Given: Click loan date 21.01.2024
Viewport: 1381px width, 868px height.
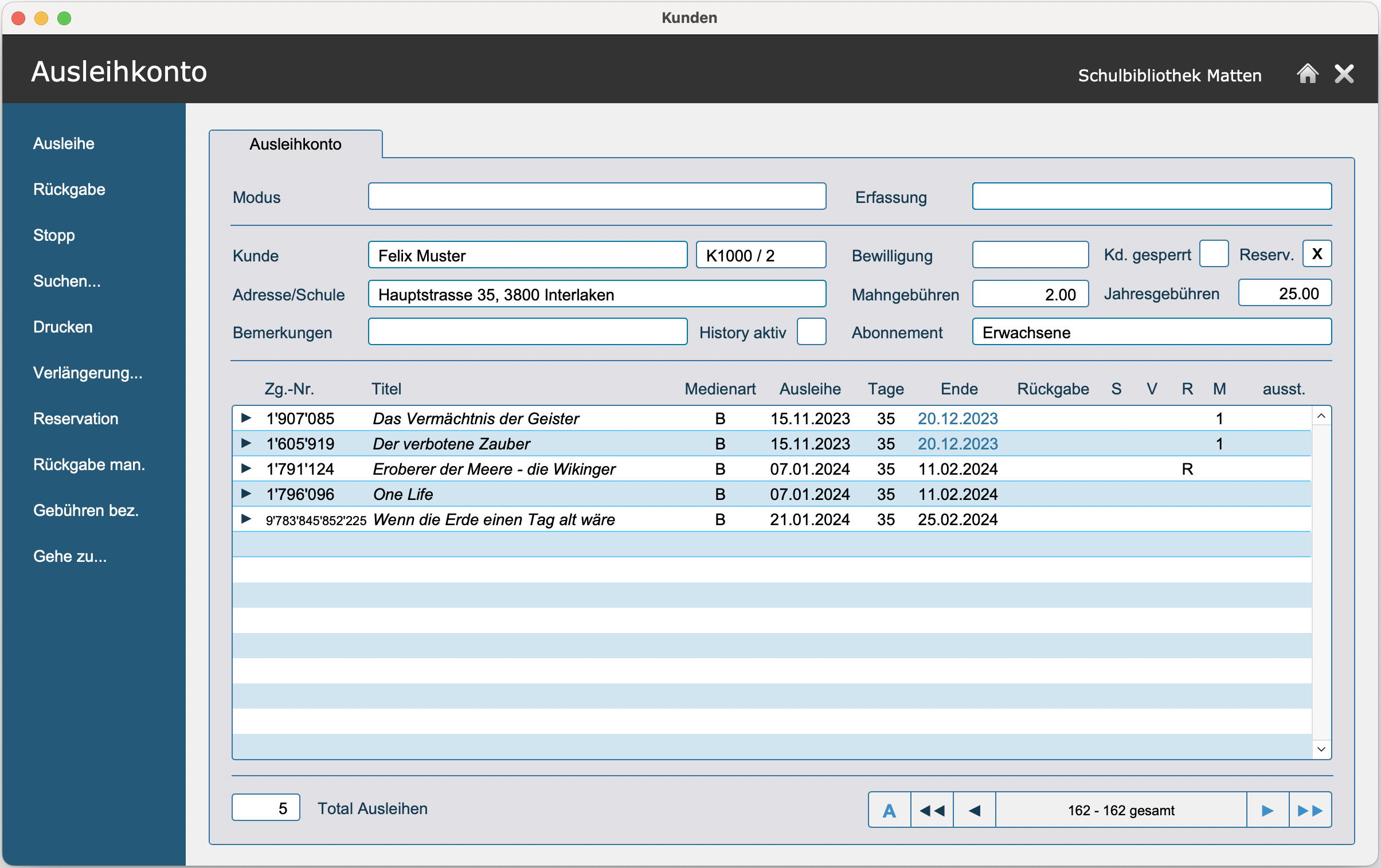Looking at the screenshot, I should tap(809, 519).
